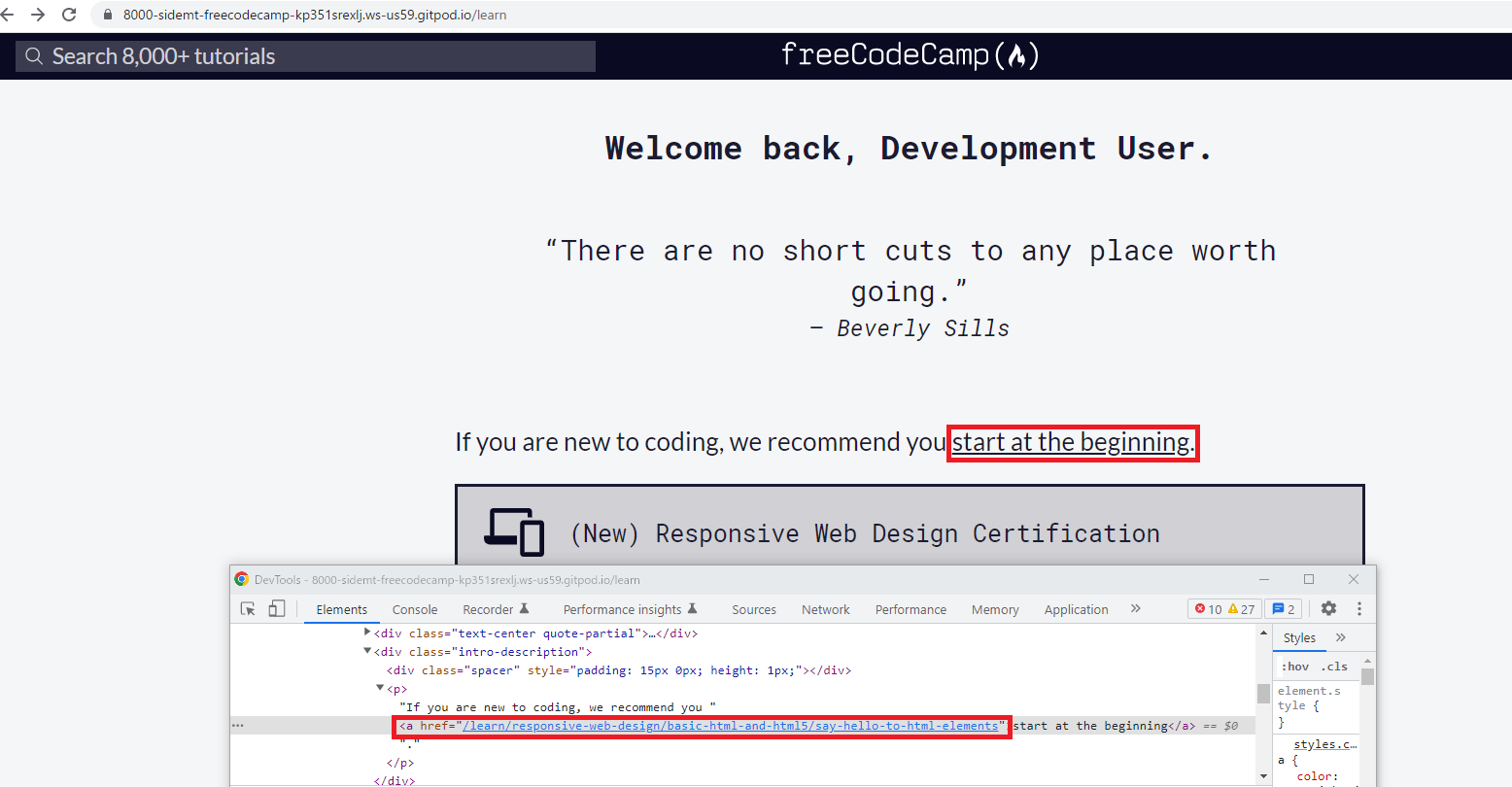
Task: Open DevTools settings gear
Action: [1328, 608]
